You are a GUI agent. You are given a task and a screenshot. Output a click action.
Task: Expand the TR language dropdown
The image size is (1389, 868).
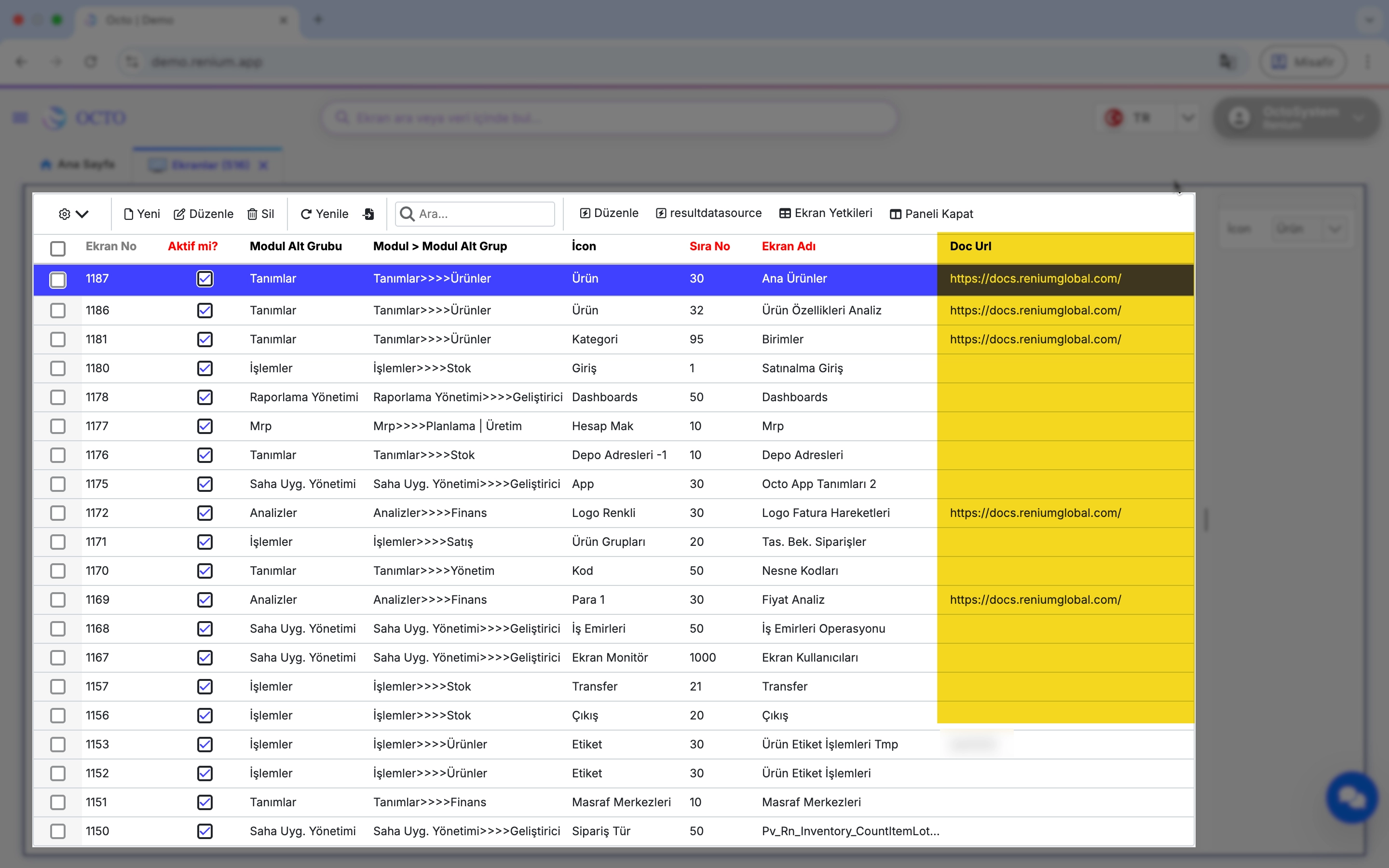[1187, 118]
